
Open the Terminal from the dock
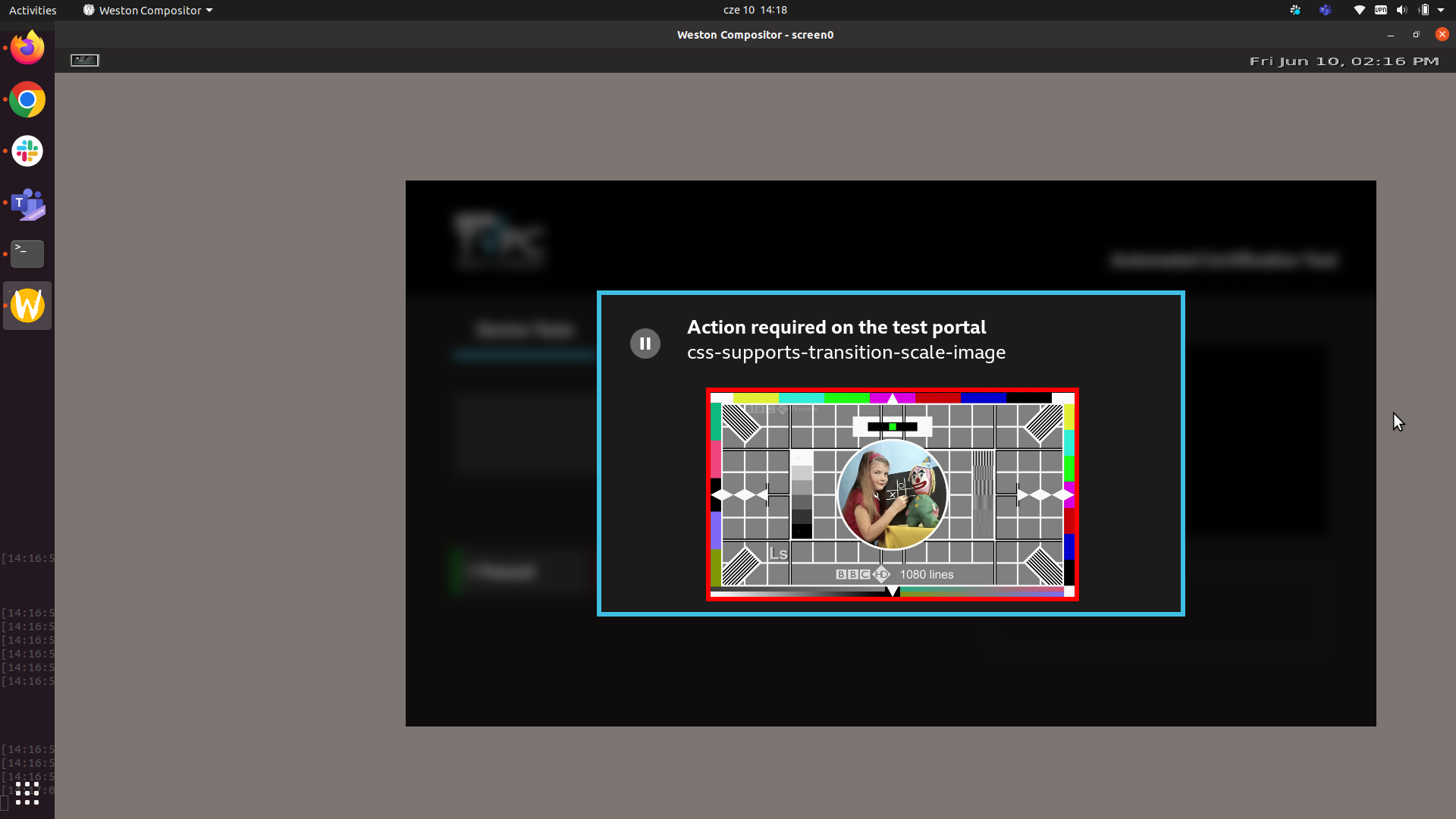[x=27, y=254]
